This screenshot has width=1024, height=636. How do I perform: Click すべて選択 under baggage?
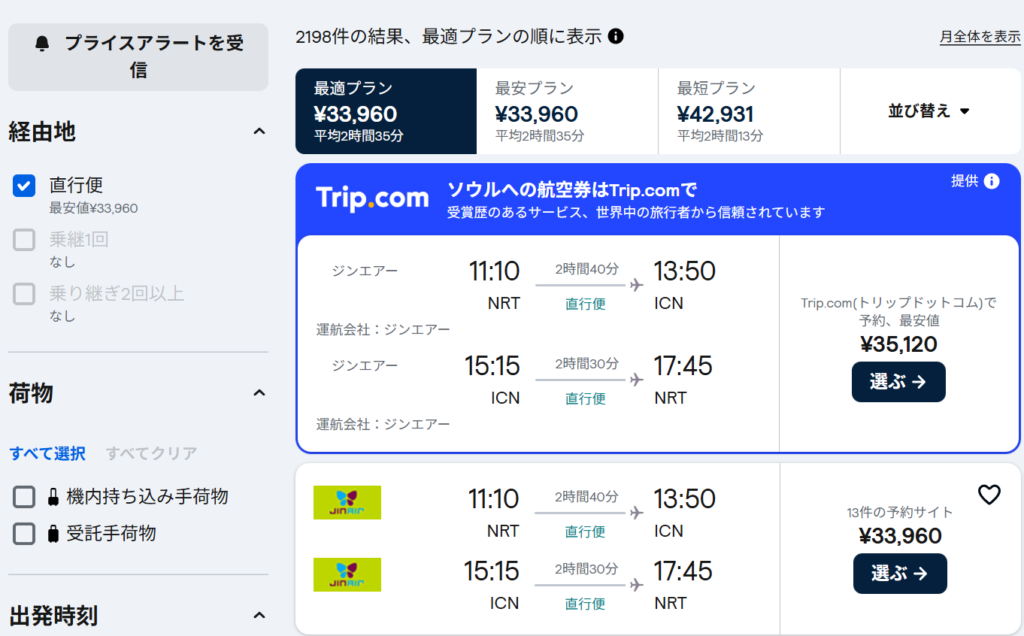[47, 453]
